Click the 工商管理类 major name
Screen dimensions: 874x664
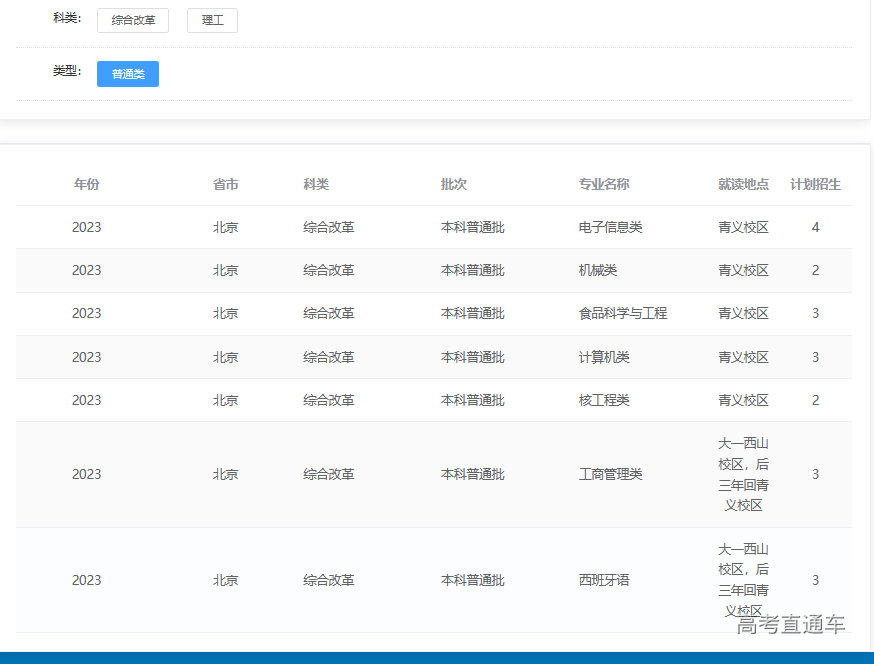(610, 474)
